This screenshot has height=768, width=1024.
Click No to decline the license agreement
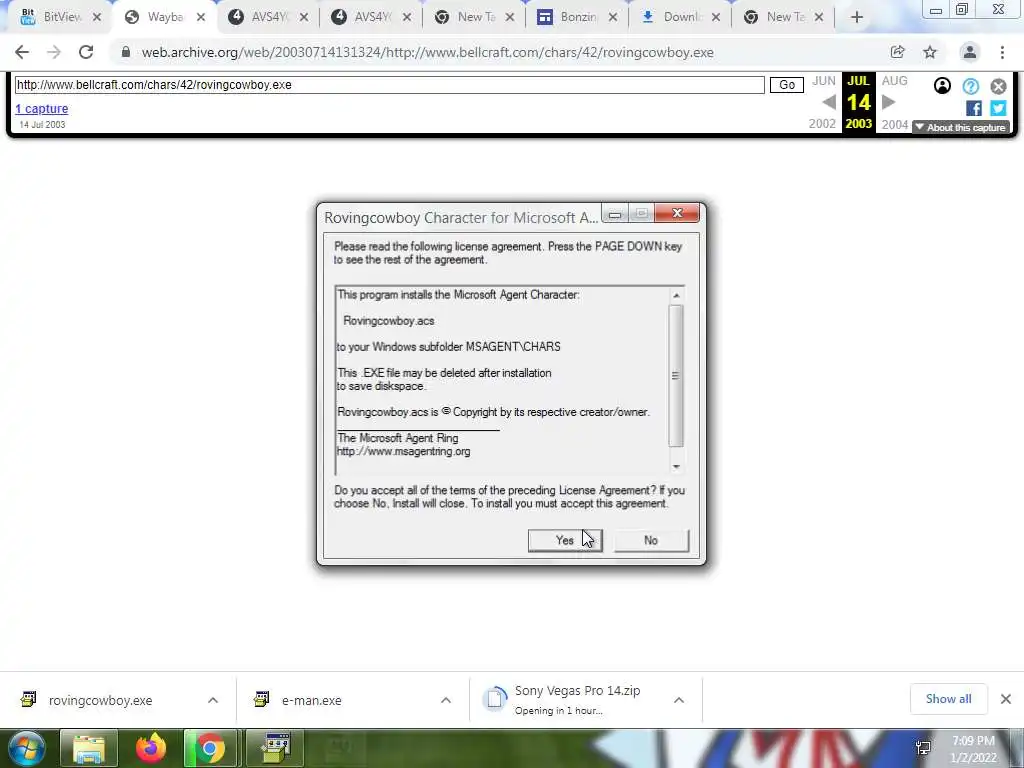point(651,540)
